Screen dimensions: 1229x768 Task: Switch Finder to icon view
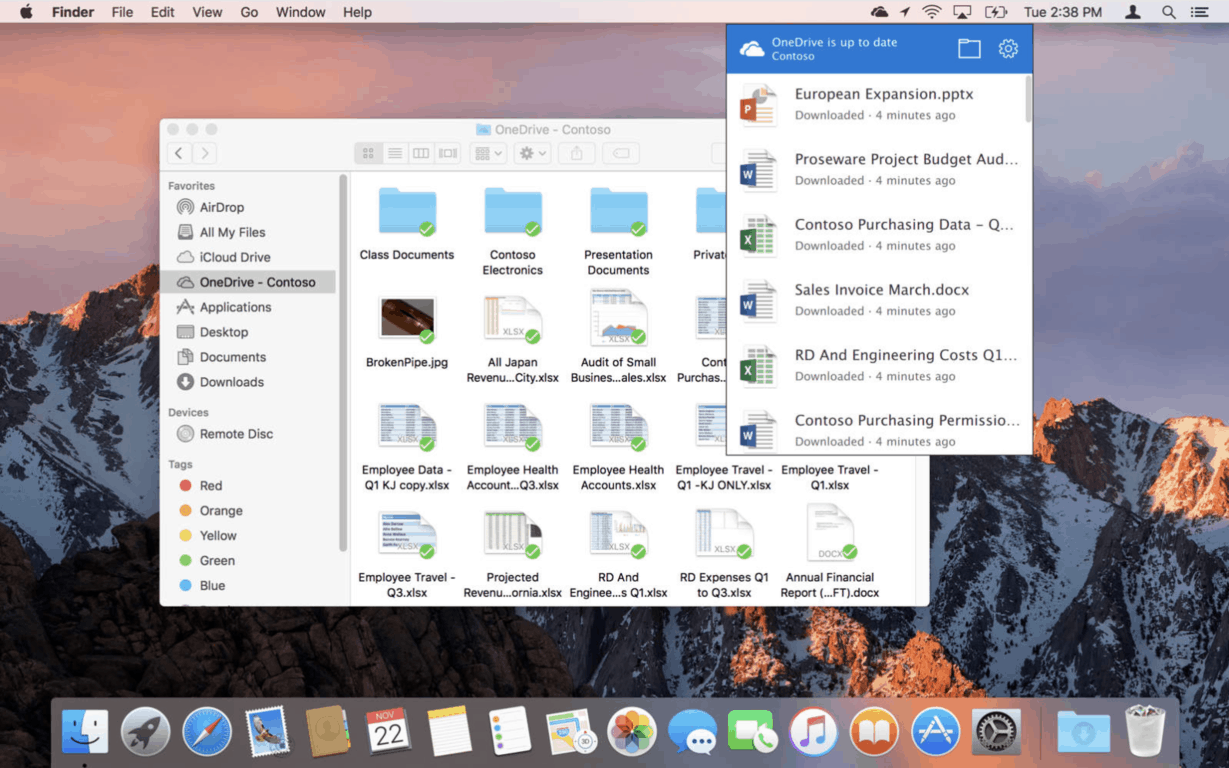[x=368, y=153]
